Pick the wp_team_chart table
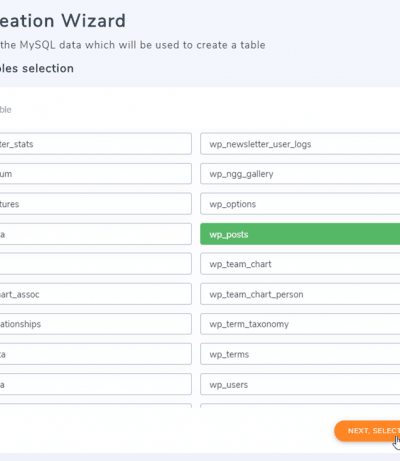Image resolution: width=400 pixels, height=461 pixels. tap(300, 264)
